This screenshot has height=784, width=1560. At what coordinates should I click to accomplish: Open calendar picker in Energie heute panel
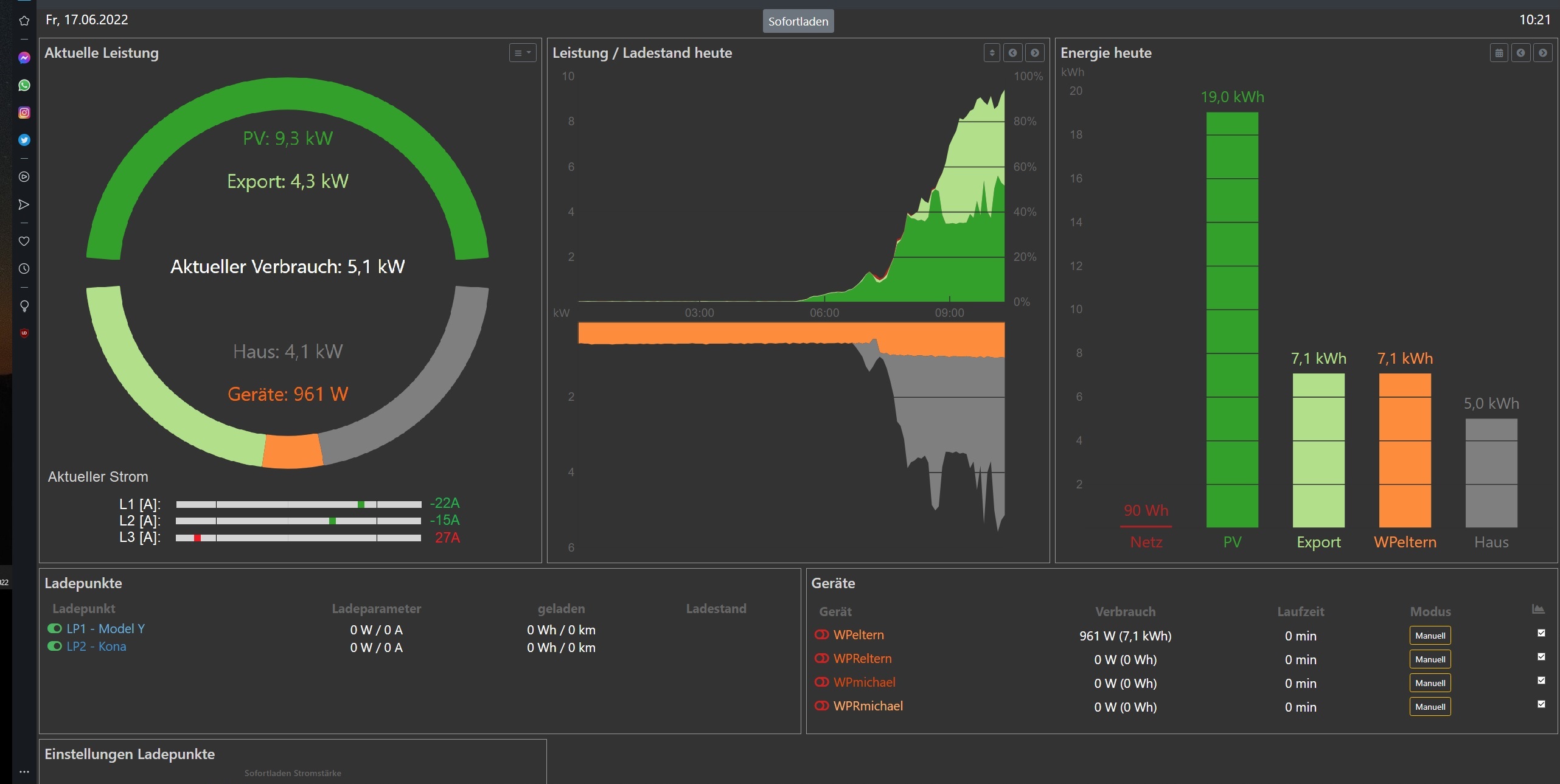pyautogui.click(x=1499, y=53)
